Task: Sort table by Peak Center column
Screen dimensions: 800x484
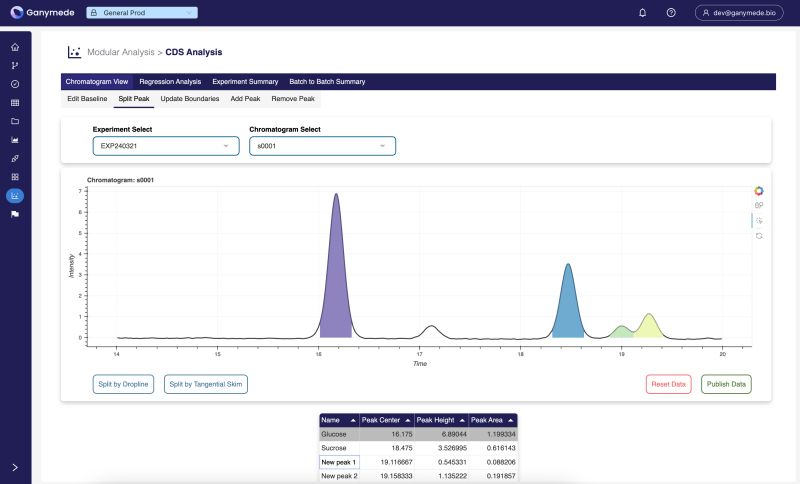Action: [x=387, y=420]
